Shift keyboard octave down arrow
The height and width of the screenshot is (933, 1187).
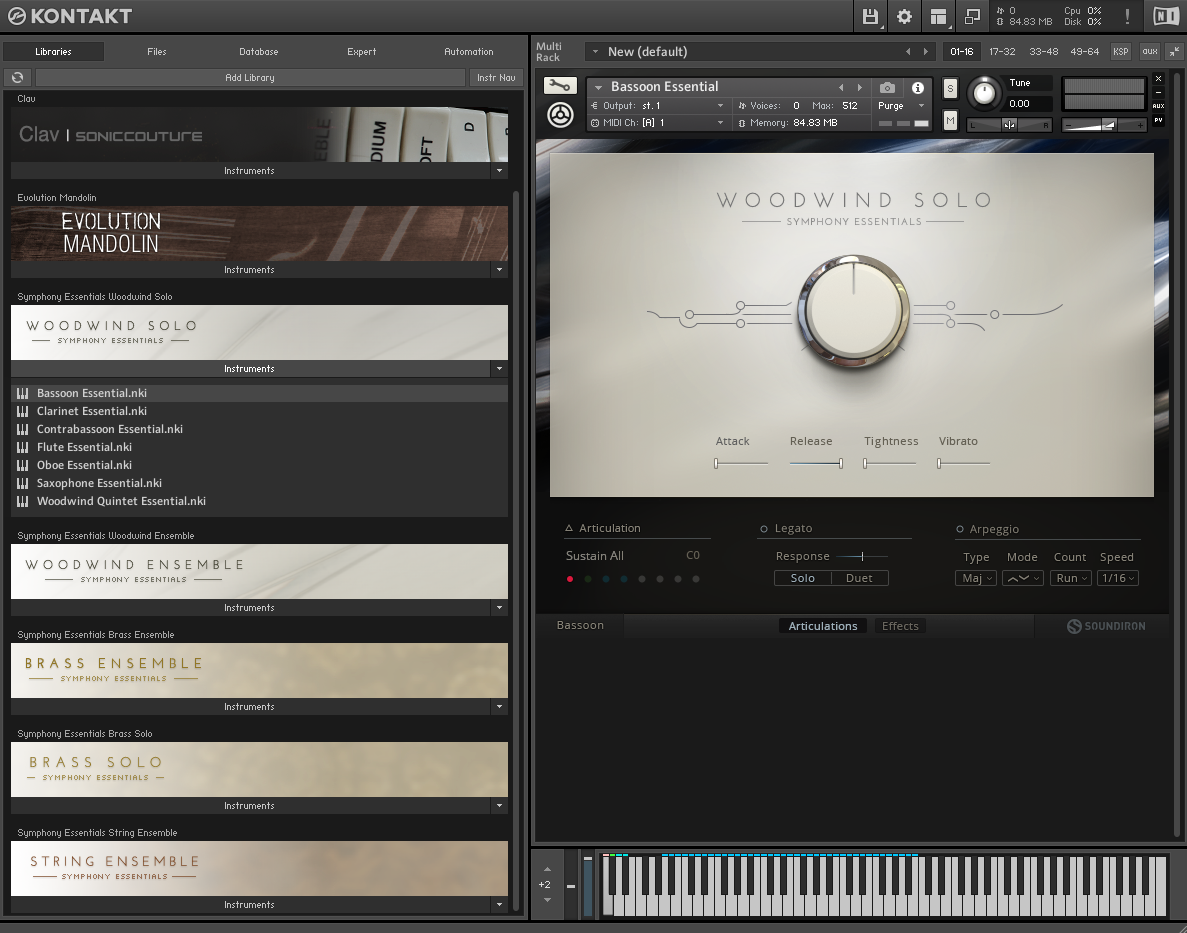point(547,900)
